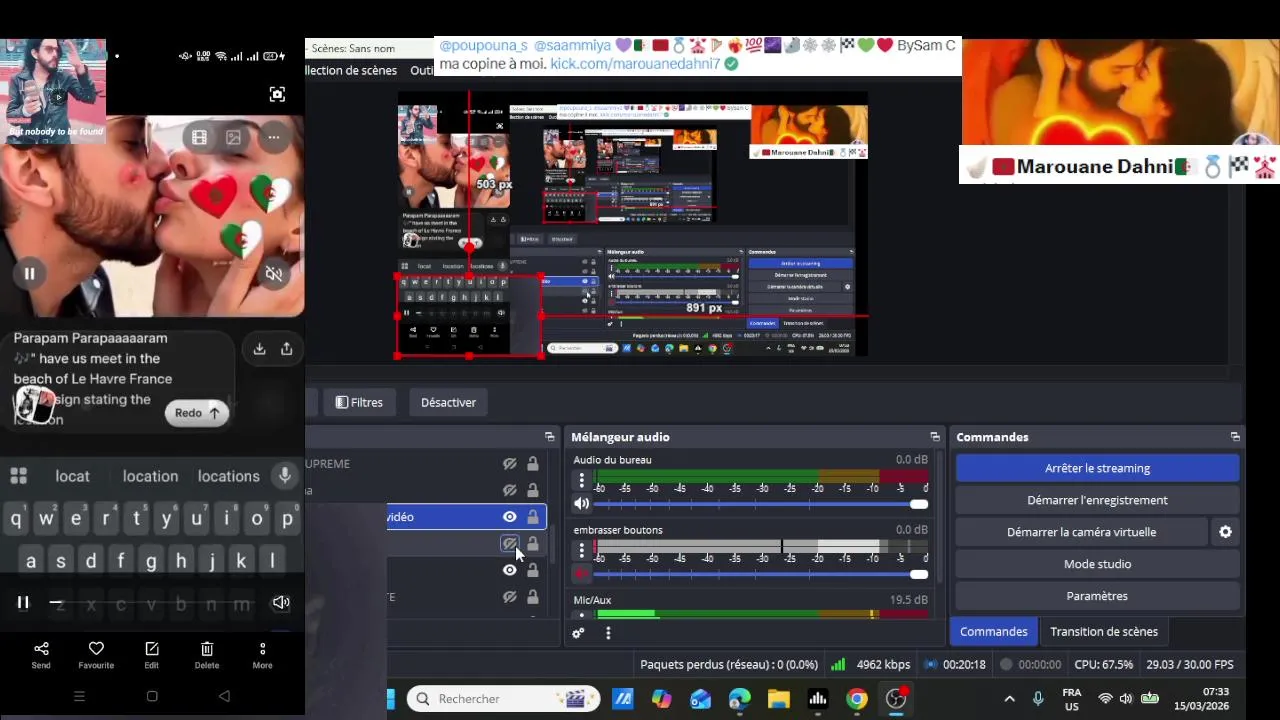
Task: Open the Filtres button for source
Action: click(x=359, y=402)
